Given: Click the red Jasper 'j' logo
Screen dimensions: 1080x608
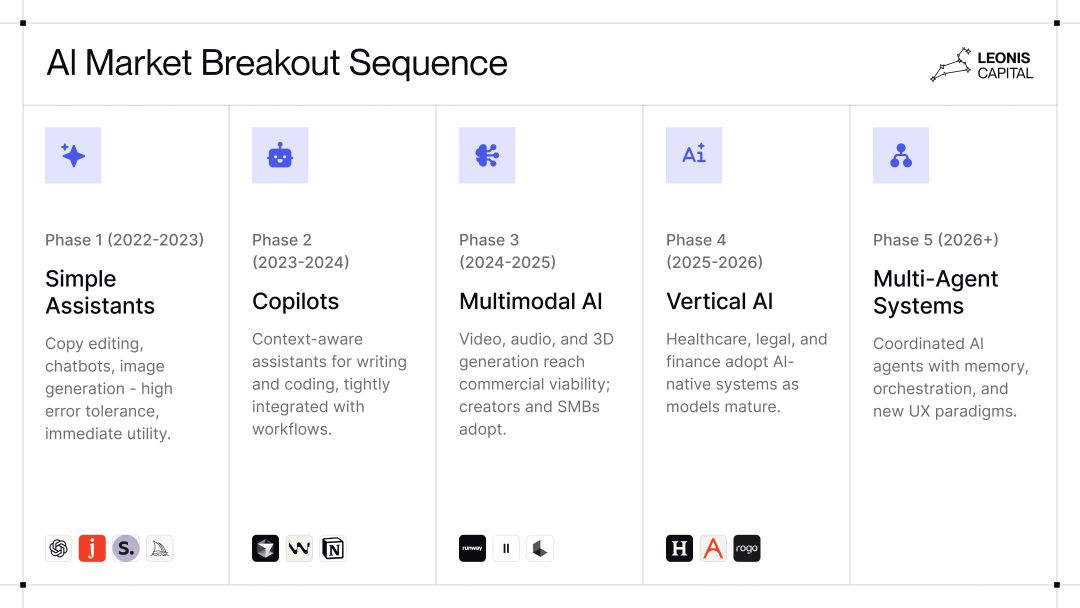Looking at the screenshot, I should tap(92, 548).
